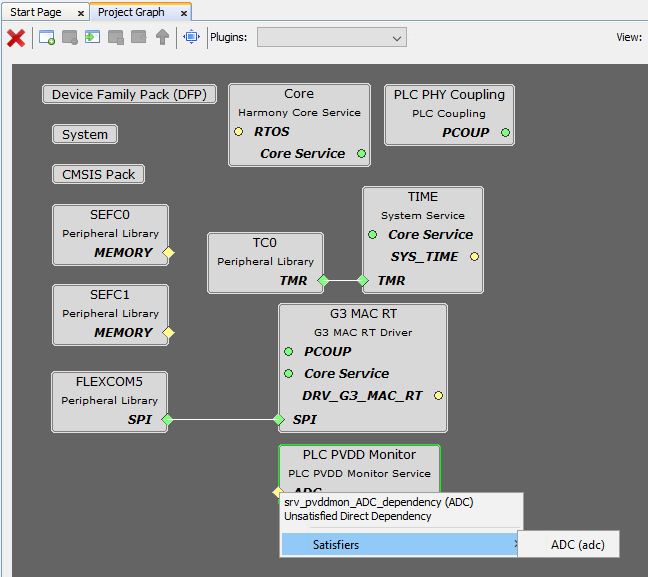This screenshot has height=577, width=648.
Task: Select the PLC PHY Coupling component title
Action: (449, 95)
